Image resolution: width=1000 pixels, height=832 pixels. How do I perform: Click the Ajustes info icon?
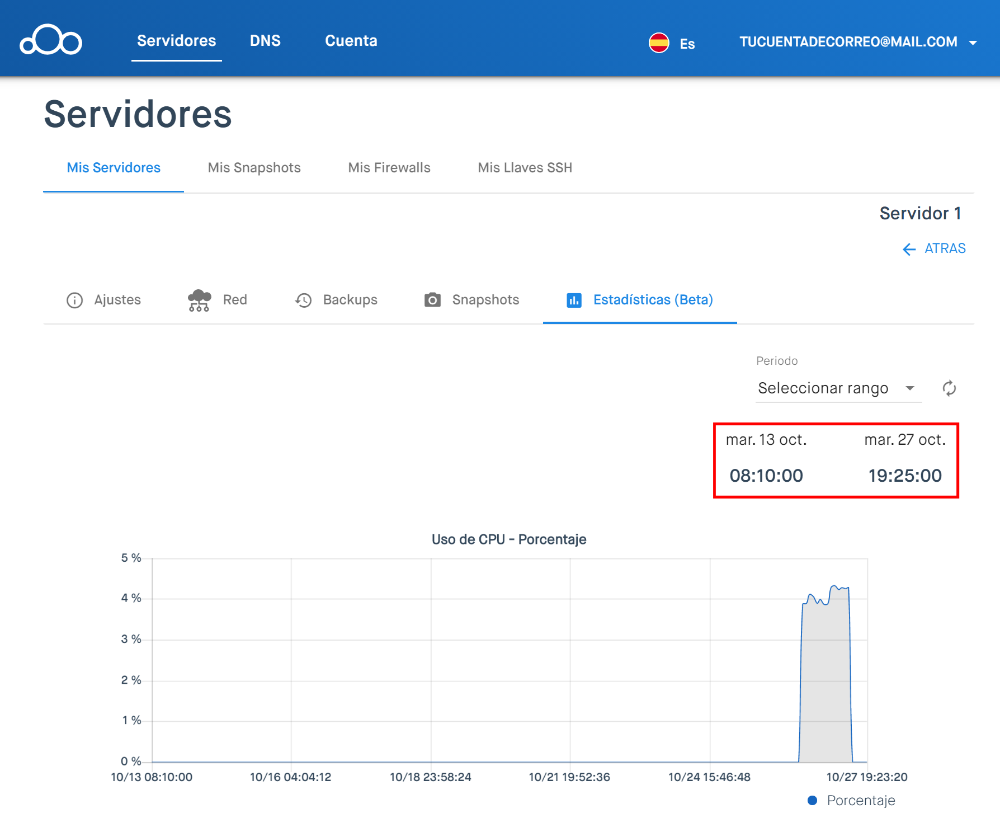pos(75,300)
